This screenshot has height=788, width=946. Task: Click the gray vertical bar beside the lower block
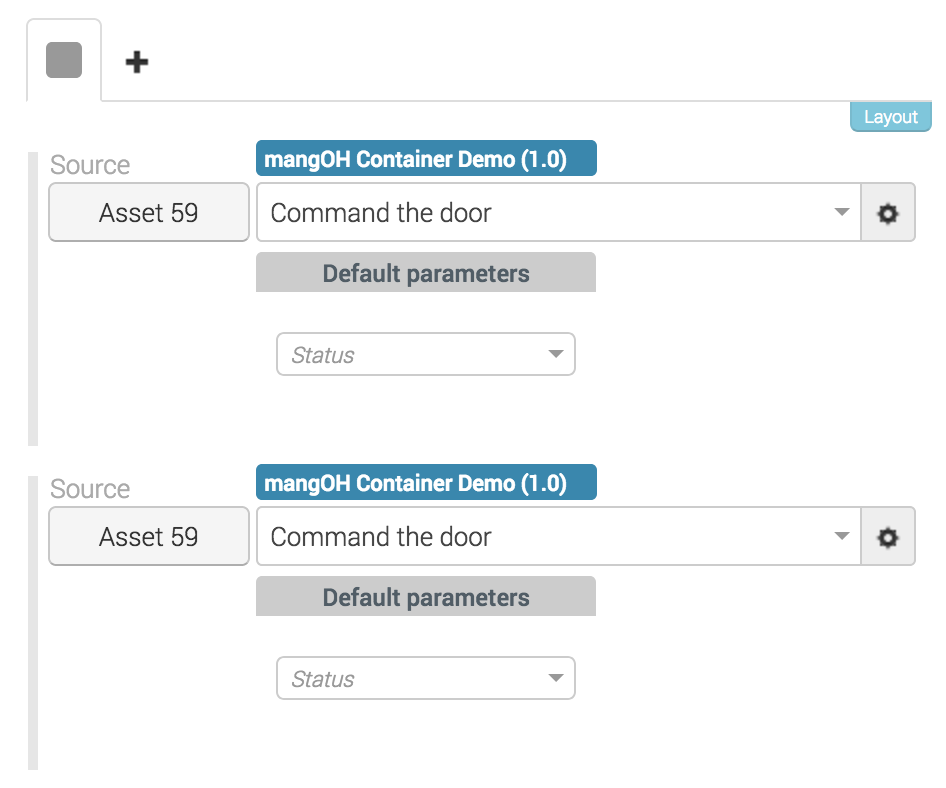[x=33, y=623]
